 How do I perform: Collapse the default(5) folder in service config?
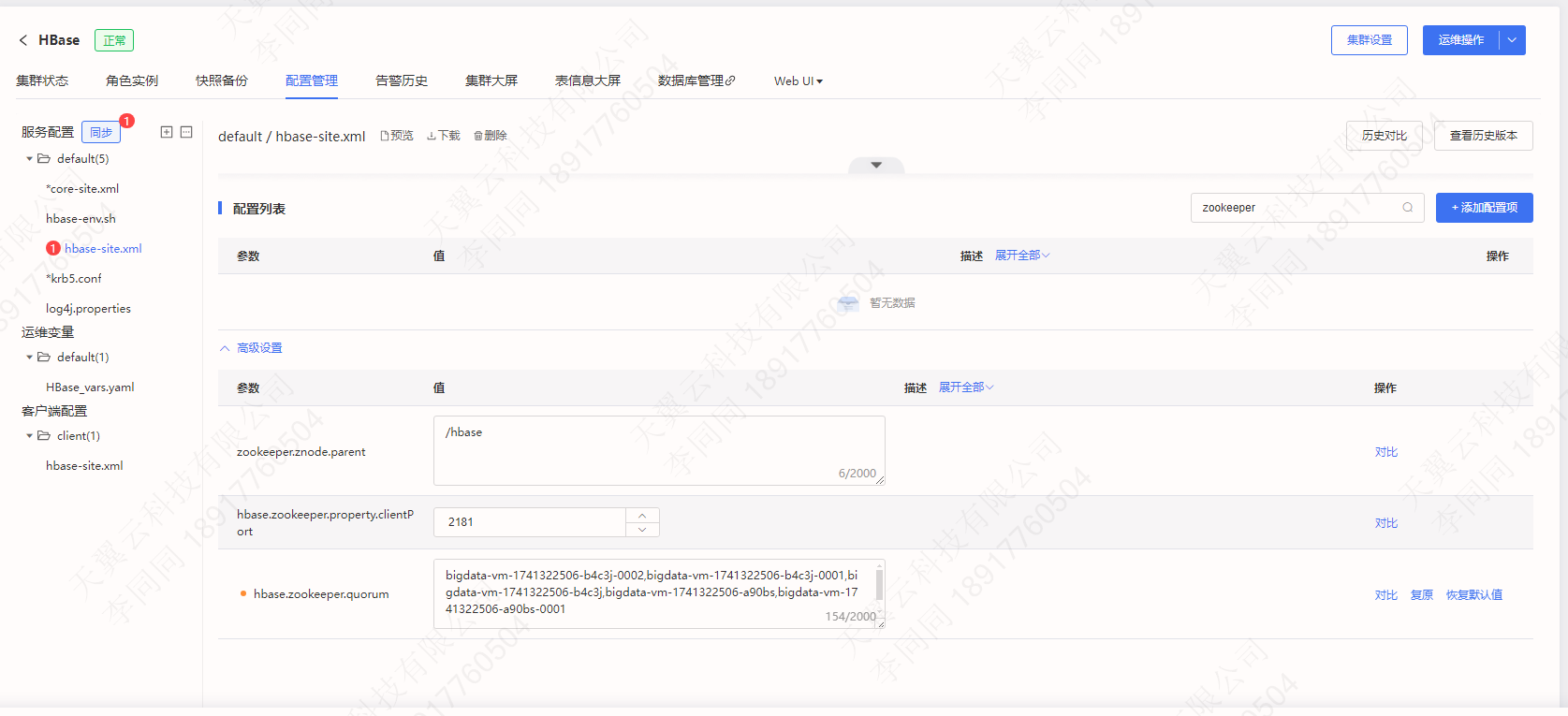coord(30,159)
